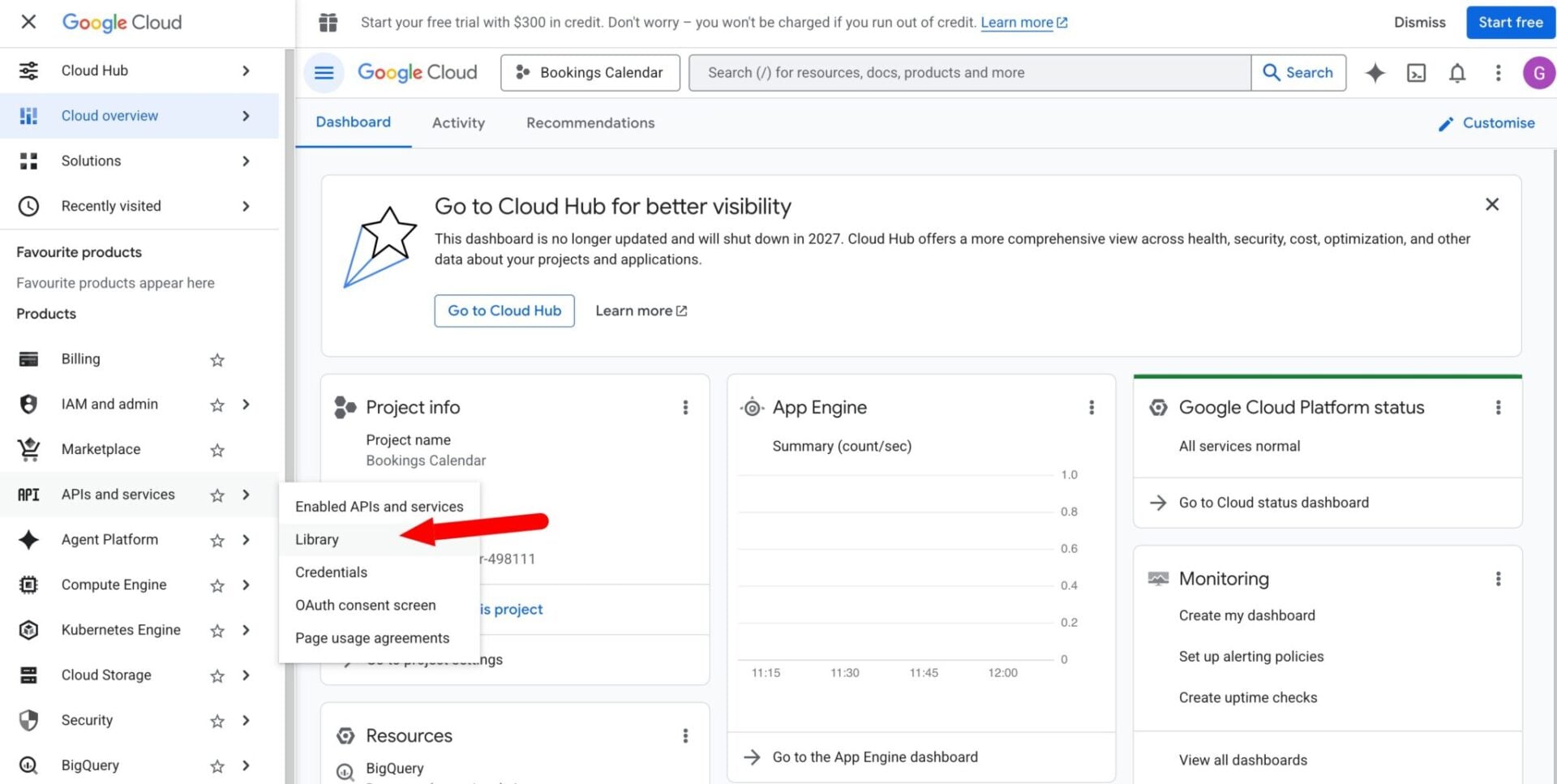Click the gift icon in trial banner
Screen dimensions: 1557x784
[x=328, y=23]
